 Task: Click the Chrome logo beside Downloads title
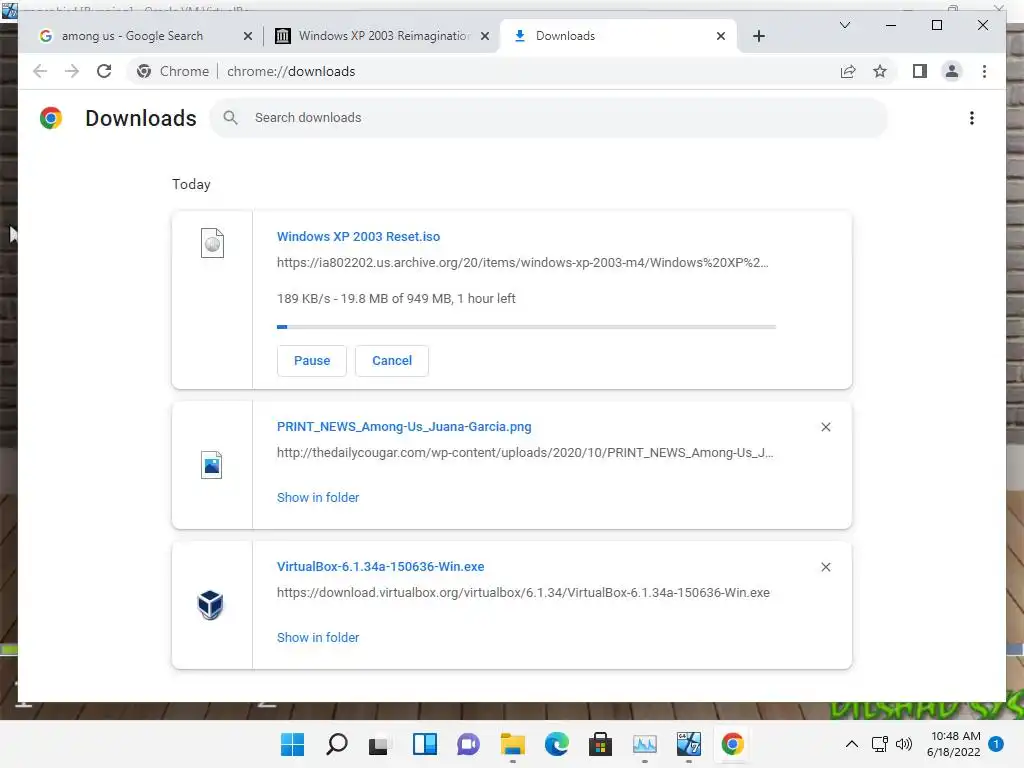pos(51,118)
